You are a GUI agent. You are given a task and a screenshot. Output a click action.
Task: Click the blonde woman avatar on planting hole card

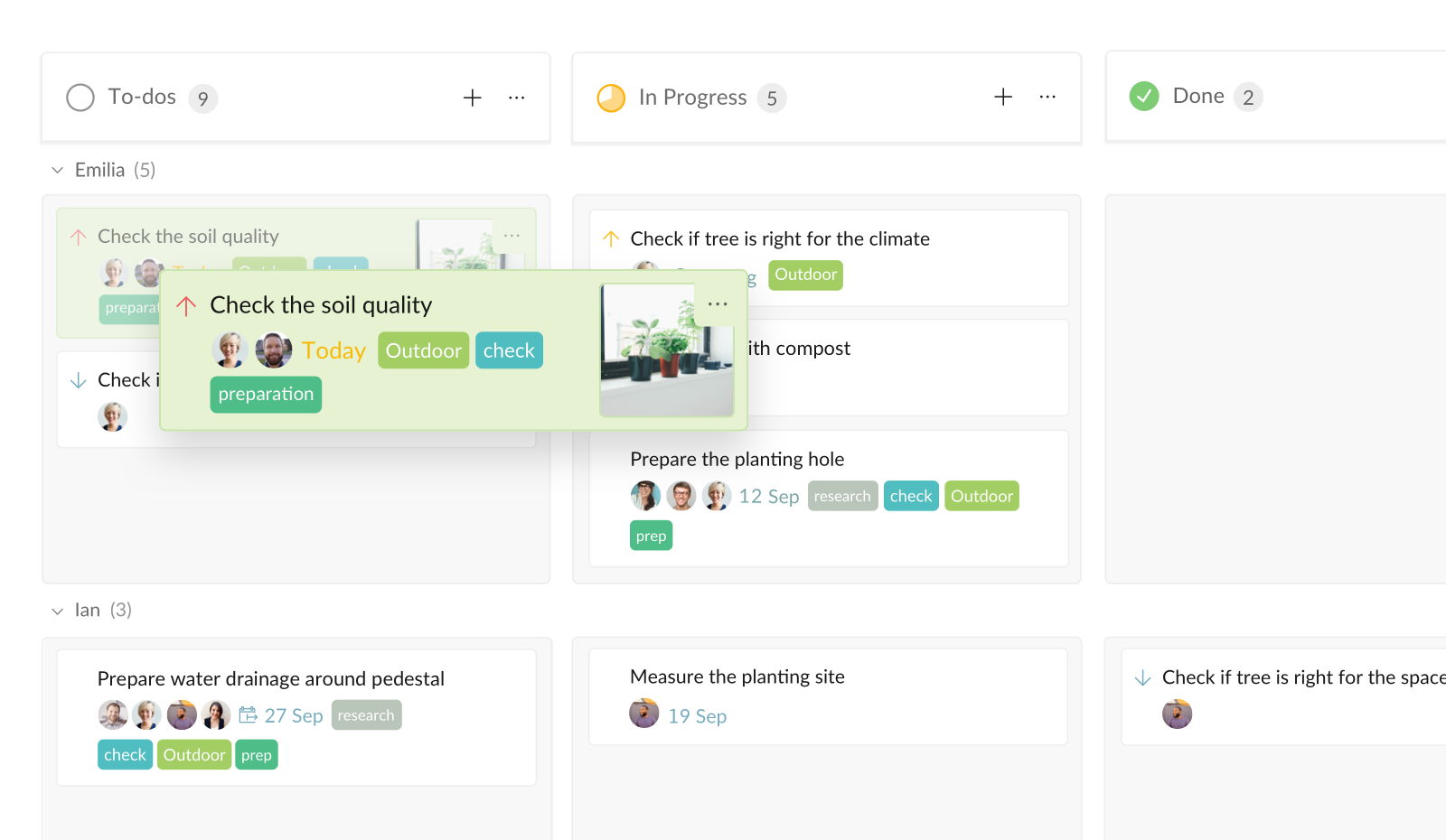point(717,495)
